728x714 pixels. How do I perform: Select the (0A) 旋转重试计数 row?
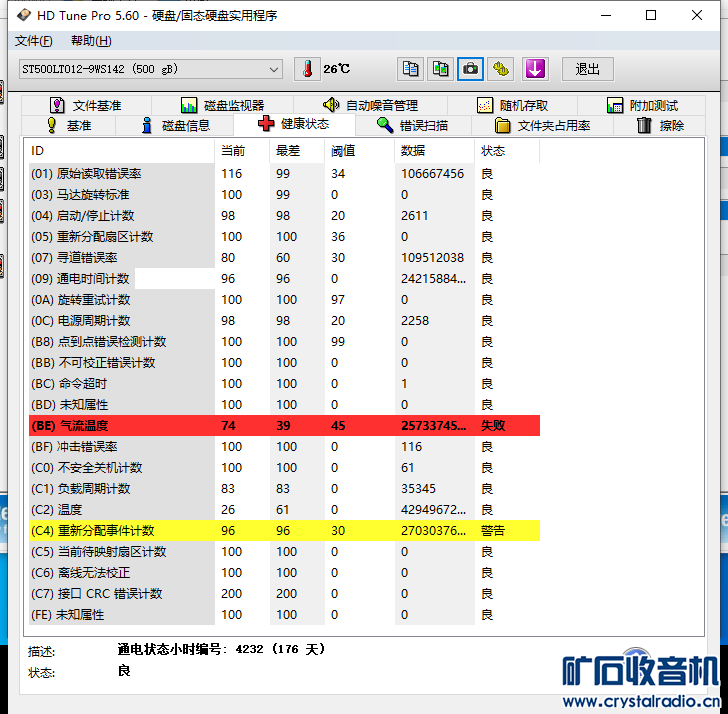point(284,299)
